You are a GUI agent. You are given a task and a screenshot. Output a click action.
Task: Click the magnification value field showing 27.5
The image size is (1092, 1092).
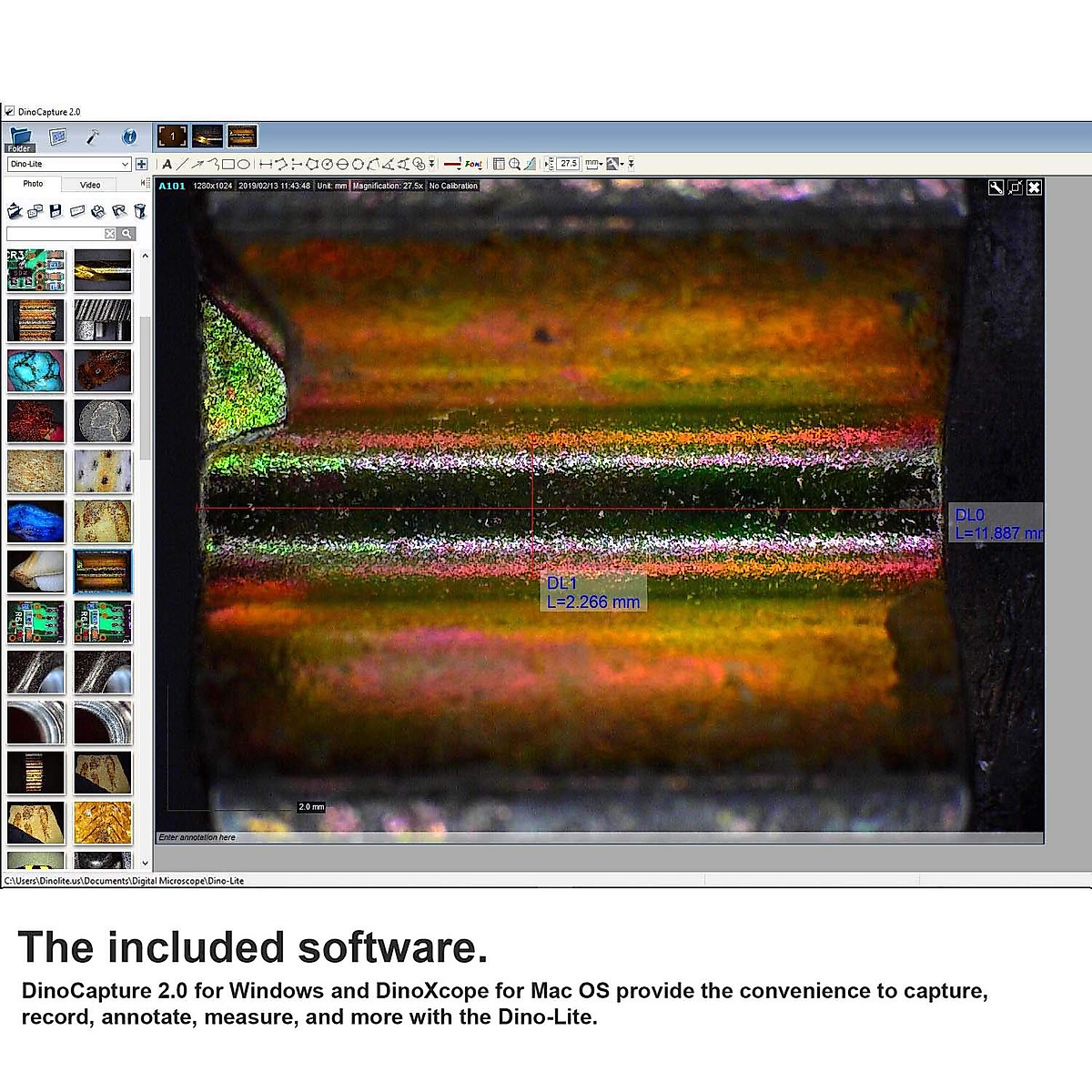pyautogui.click(x=568, y=165)
